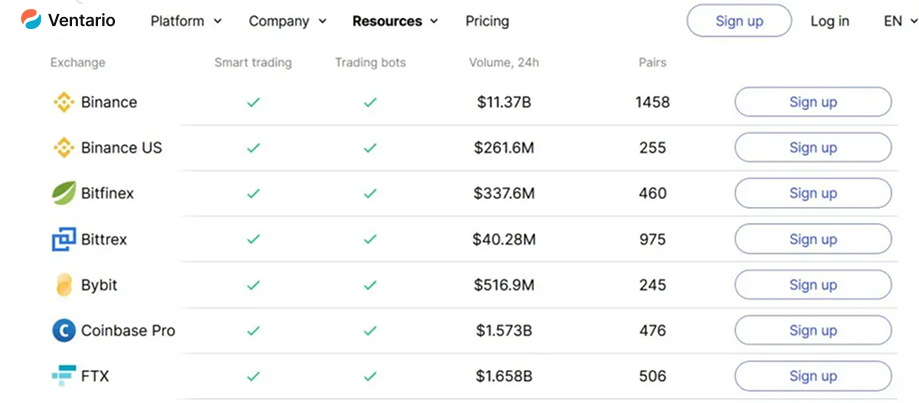Click FTX trading bots checkmark
919x403 pixels.
pos(370,376)
